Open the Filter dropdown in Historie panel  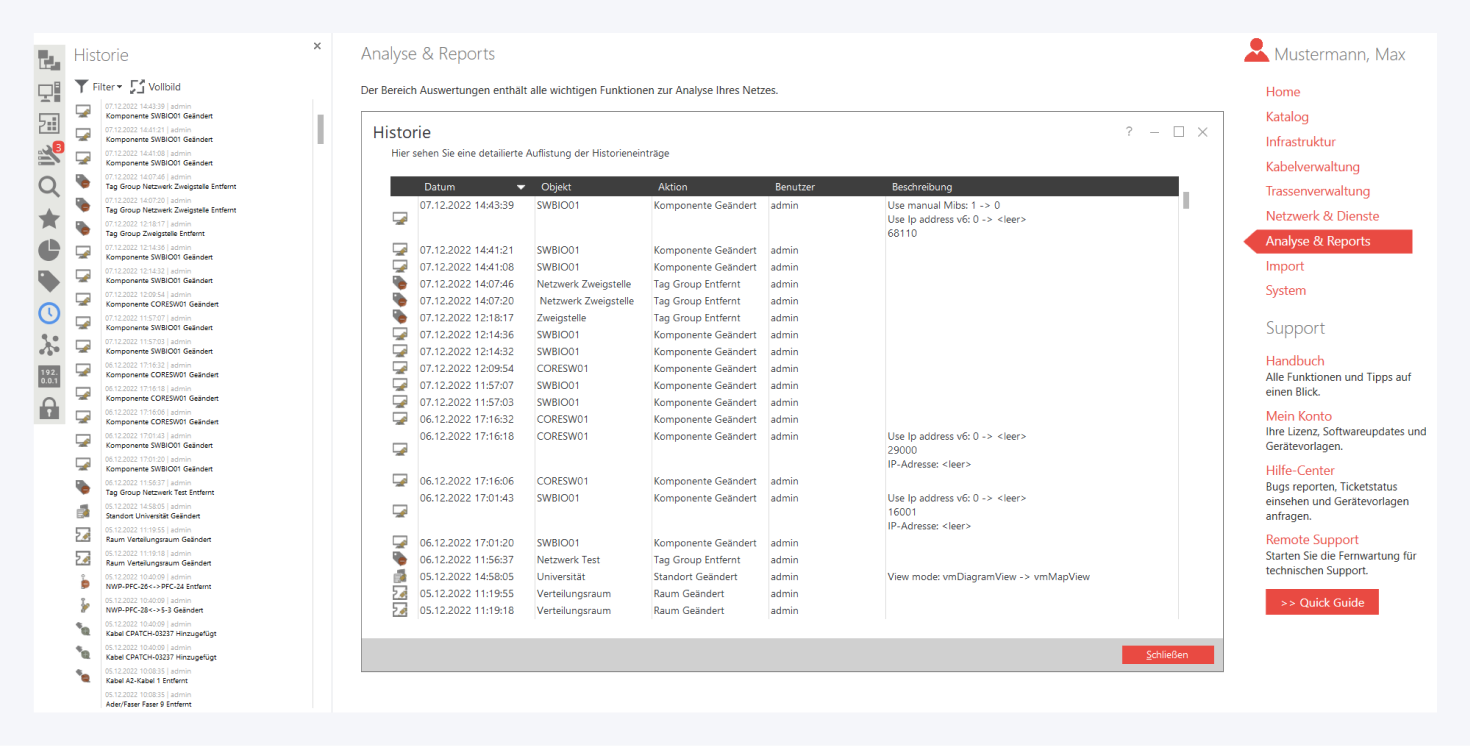click(x=98, y=87)
